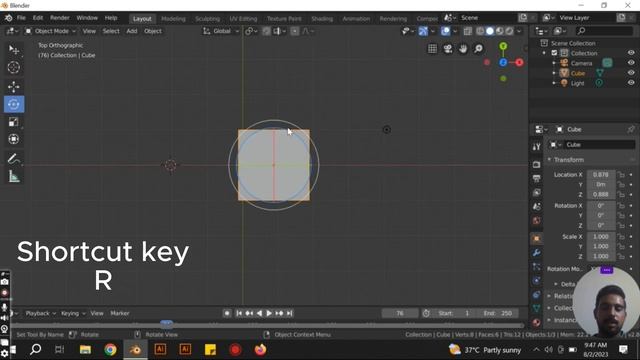
Task: Select the Scale tool
Action: pos(14,122)
